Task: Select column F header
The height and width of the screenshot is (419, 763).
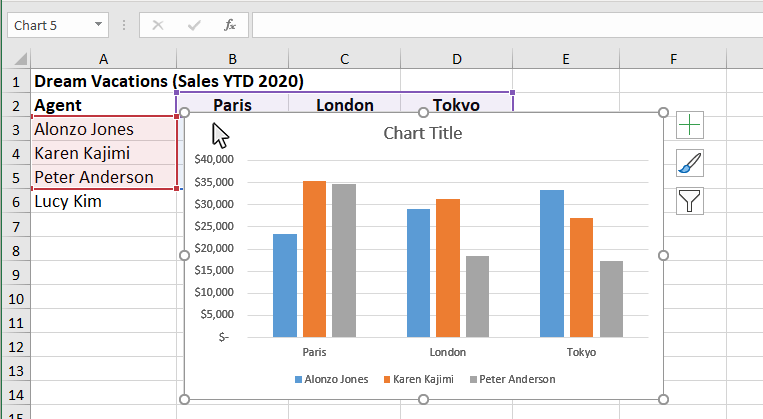Action: (673, 59)
